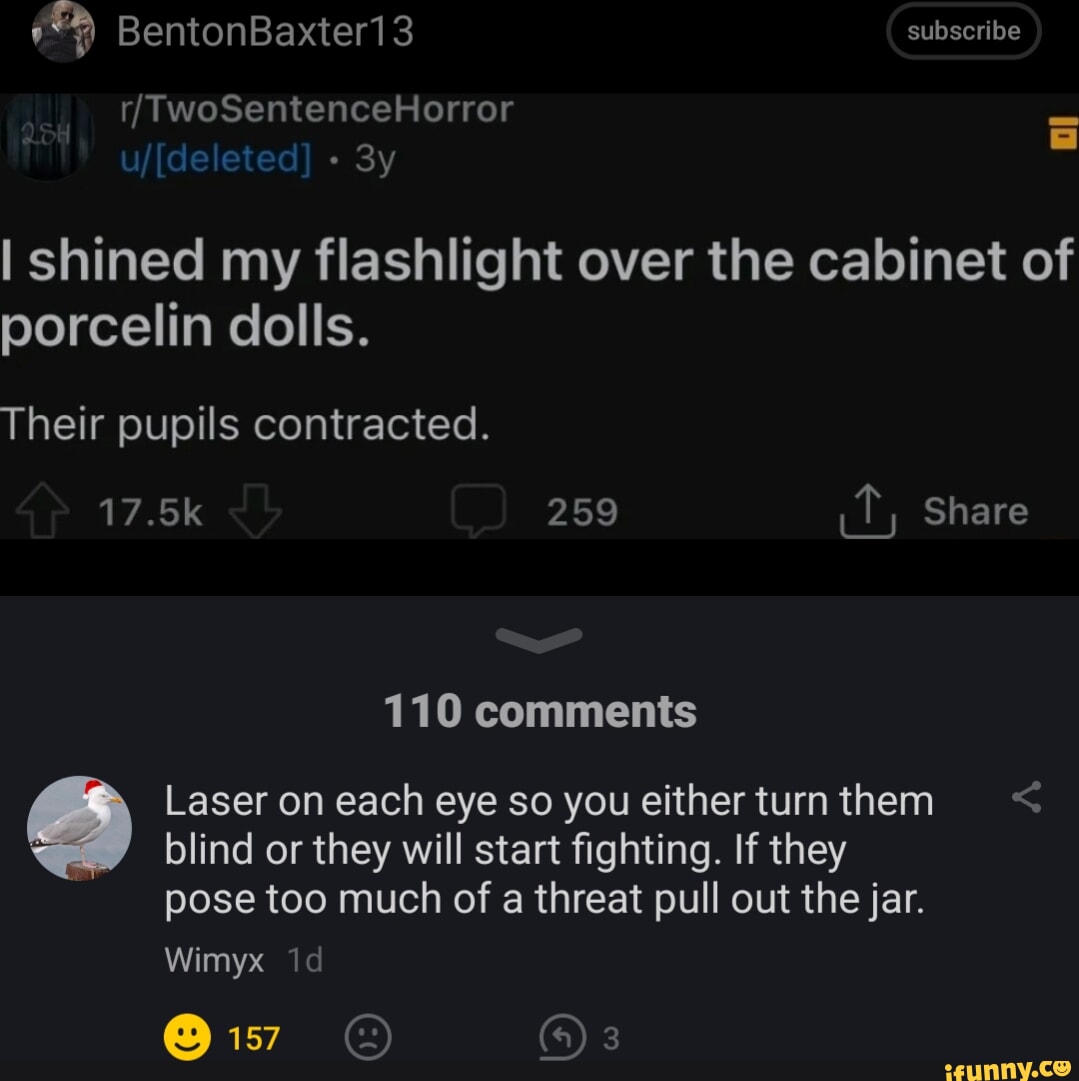
Task: Expand all 110 comments
Action: click(x=539, y=710)
